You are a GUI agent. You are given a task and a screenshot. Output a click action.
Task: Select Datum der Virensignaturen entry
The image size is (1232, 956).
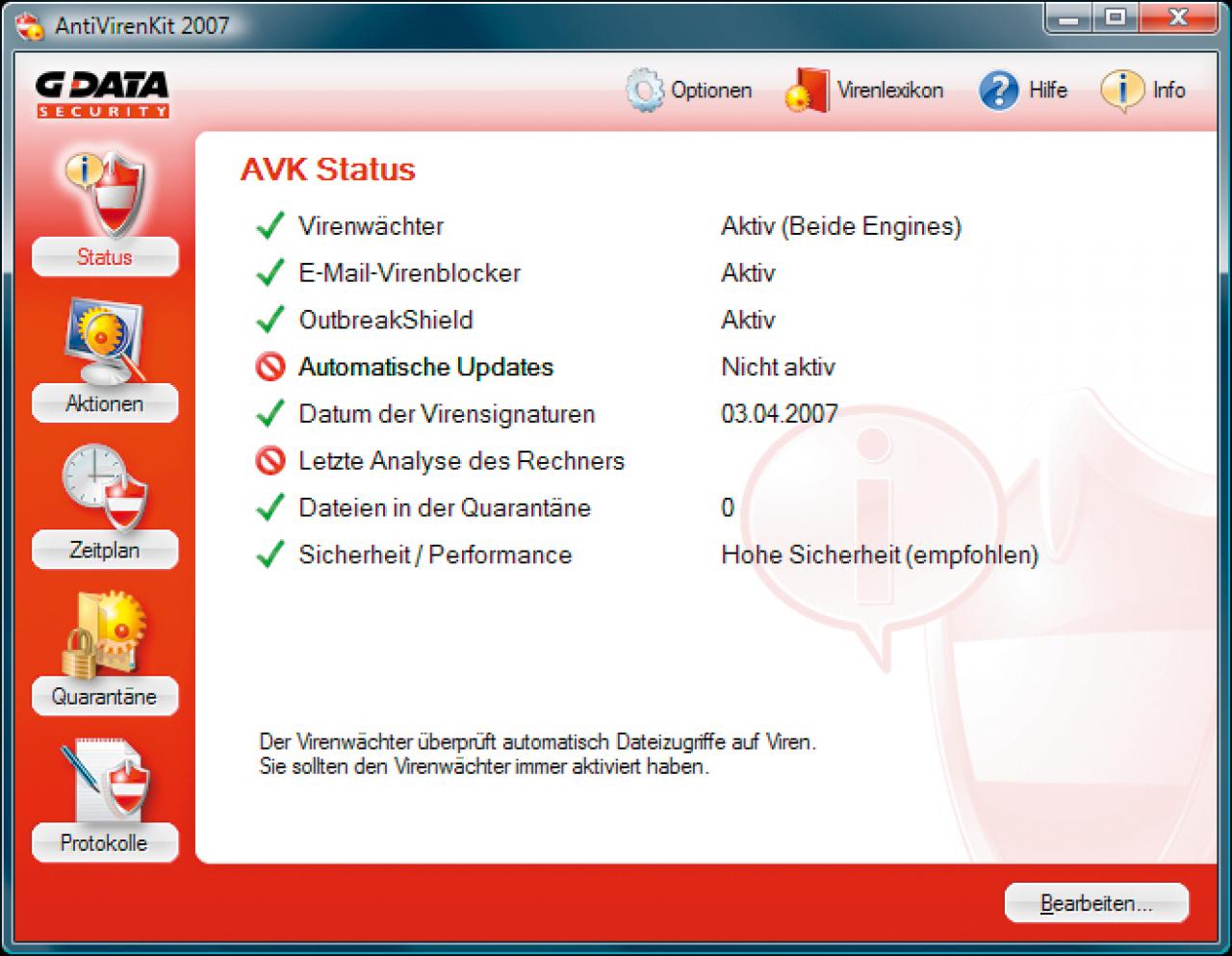click(x=448, y=414)
